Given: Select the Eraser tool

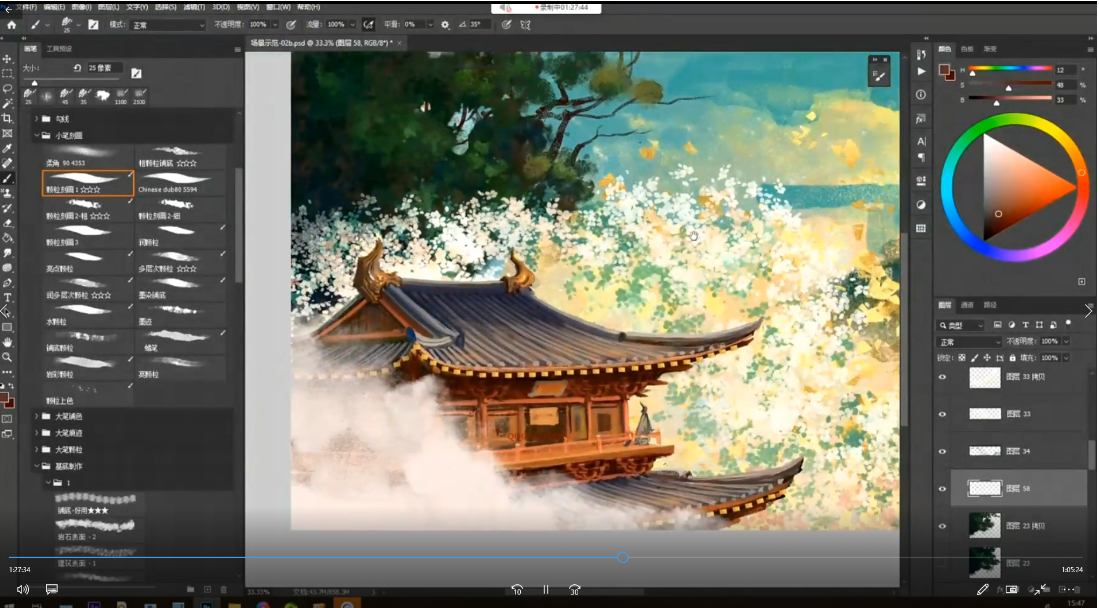Looking at the screenshot, I should 7,223.
